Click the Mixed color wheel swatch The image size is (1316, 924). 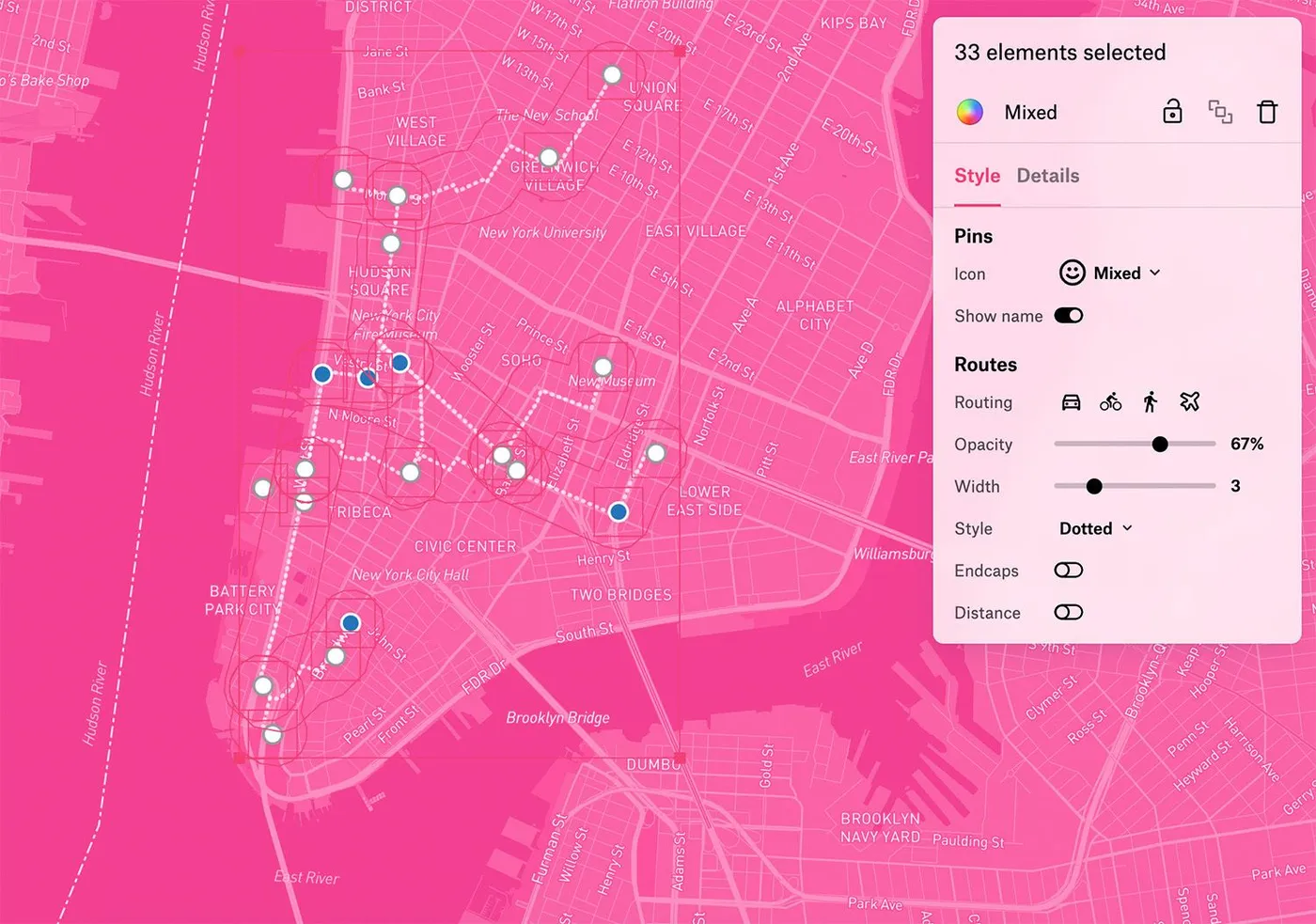click(x=969, y=112)
